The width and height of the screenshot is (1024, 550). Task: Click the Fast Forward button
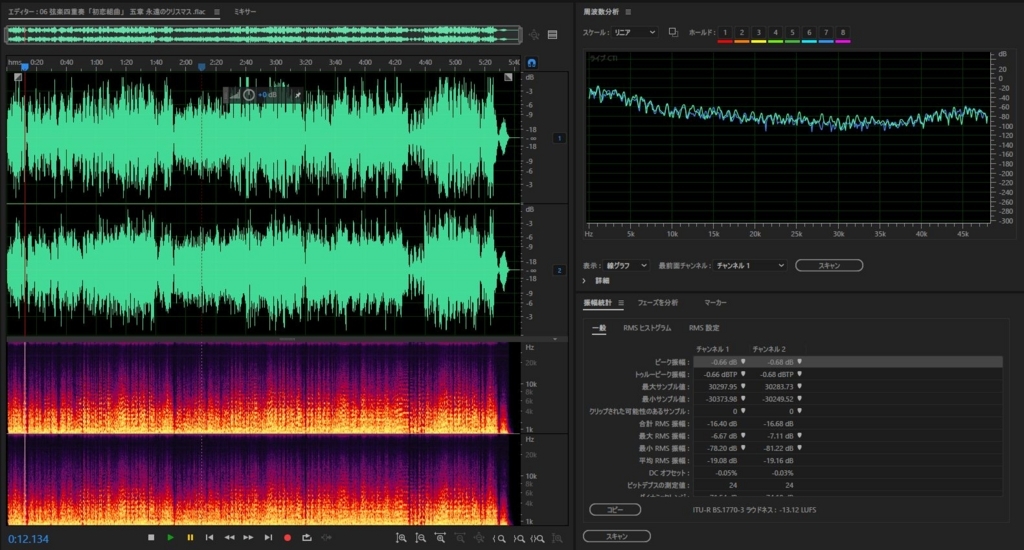click(248, 538)
